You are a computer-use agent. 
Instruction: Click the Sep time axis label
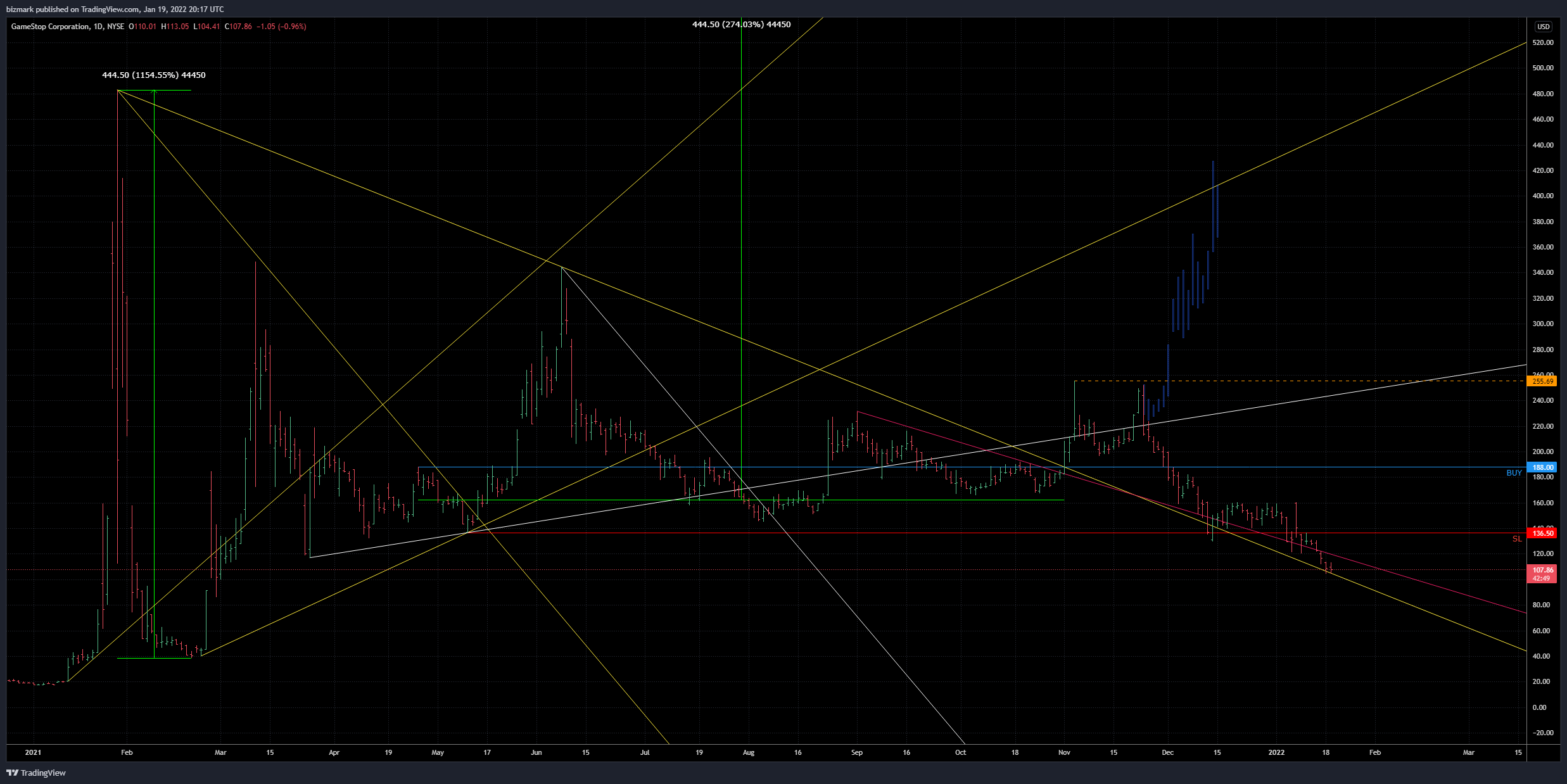pyautogui.click(x=857, y=752)
